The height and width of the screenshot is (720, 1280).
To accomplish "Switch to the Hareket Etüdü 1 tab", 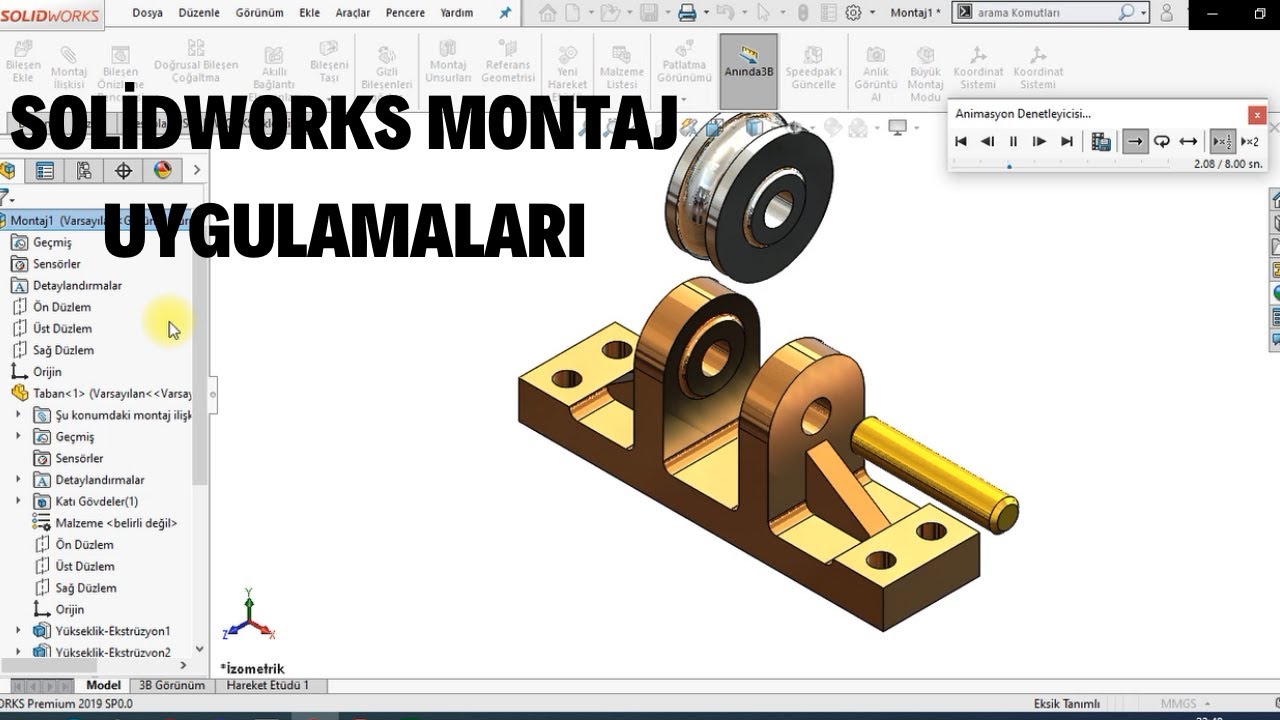I will tap(267, 686).
